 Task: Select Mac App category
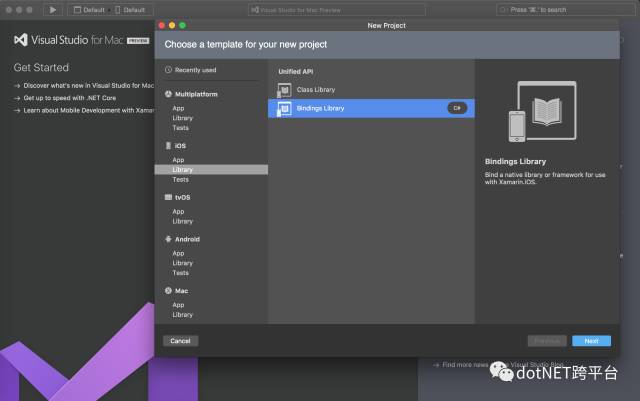[178, 305]
